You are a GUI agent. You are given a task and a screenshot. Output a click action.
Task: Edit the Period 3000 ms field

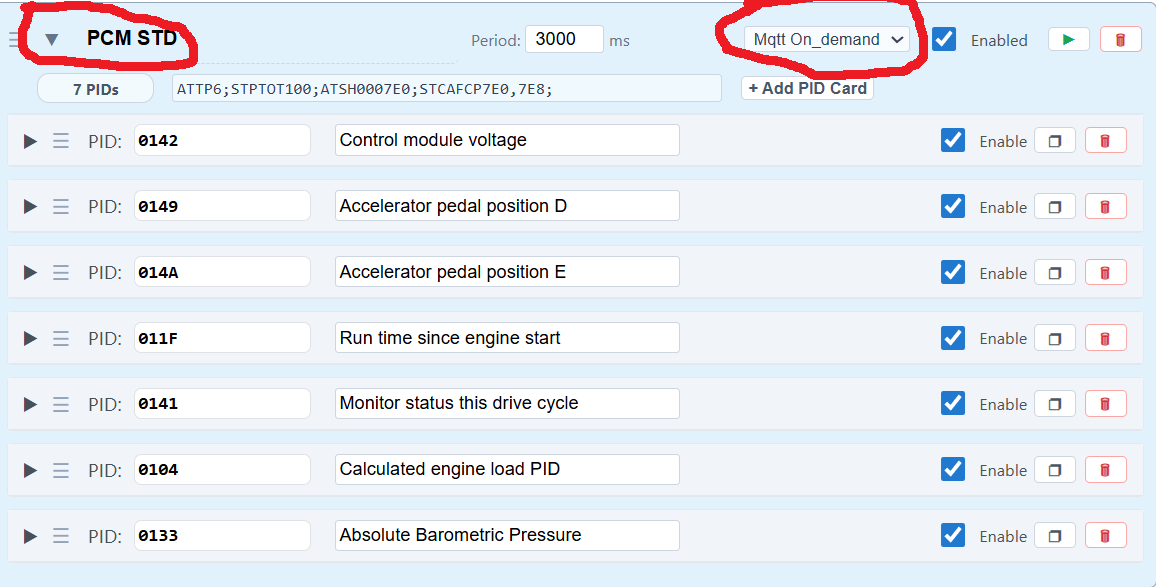coord(564,39)
